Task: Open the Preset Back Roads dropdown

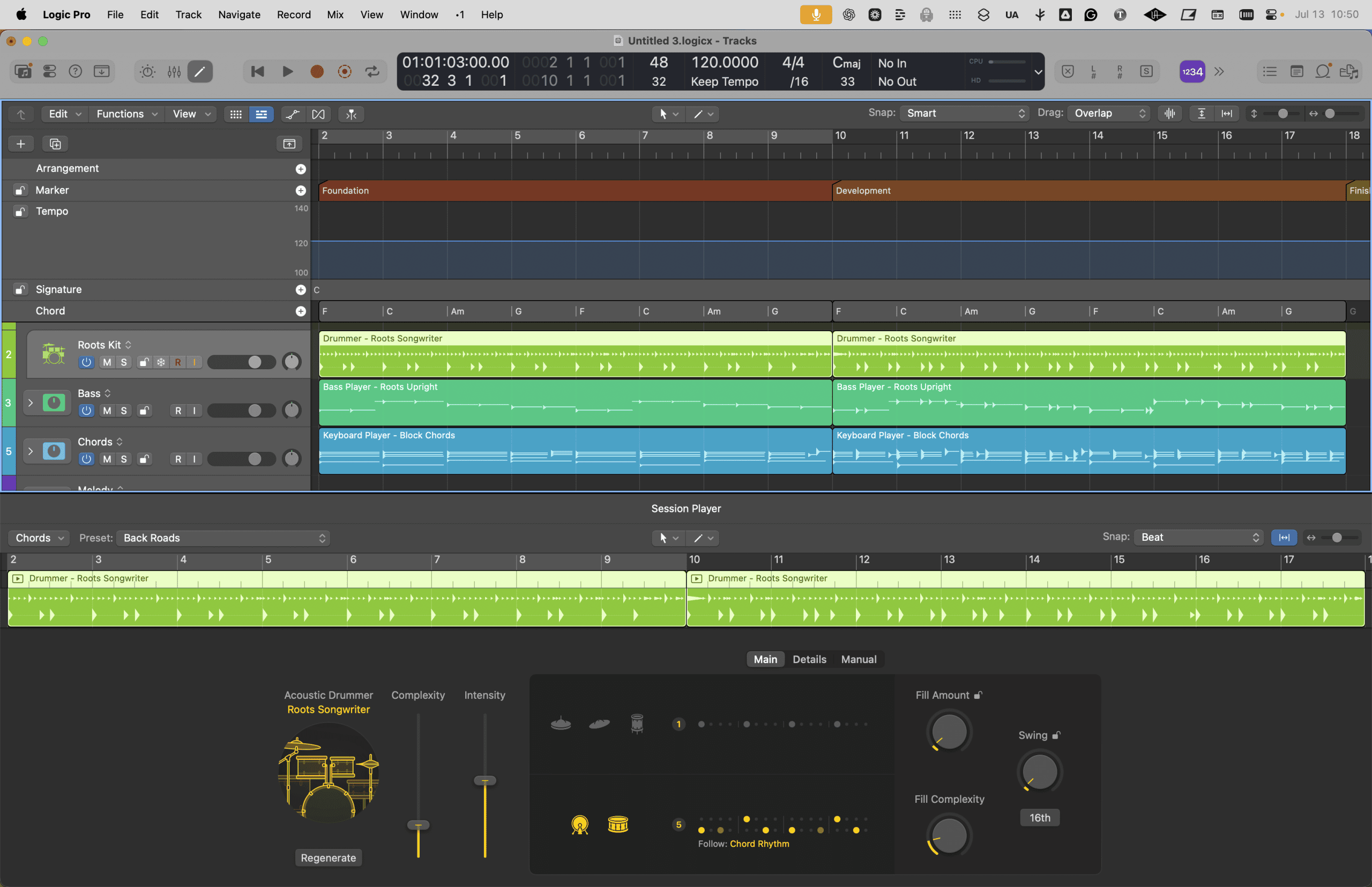Action: (x=223, y=538)
